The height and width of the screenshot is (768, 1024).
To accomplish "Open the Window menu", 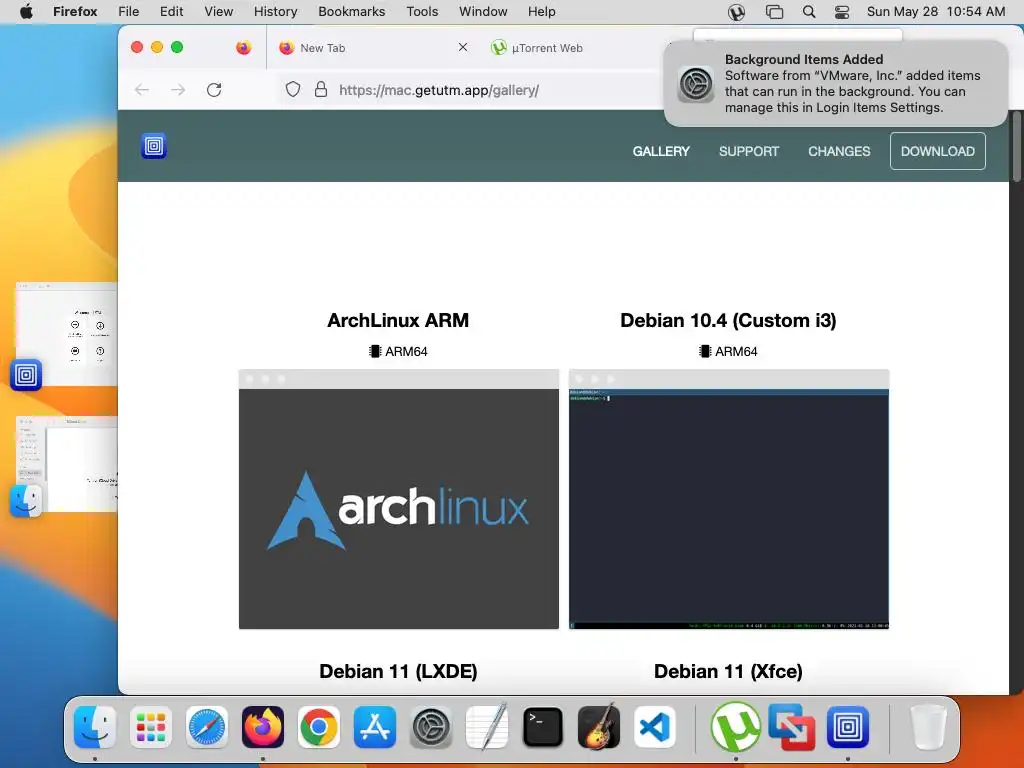I will 483,11.
